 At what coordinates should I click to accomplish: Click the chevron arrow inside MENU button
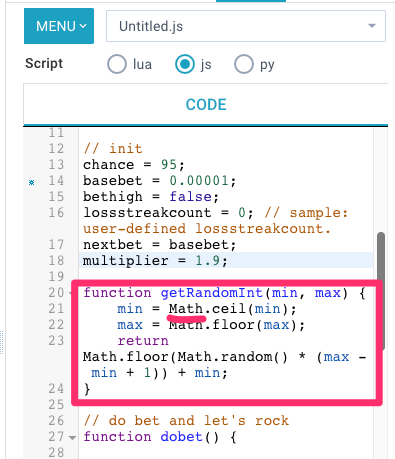pos(83,26)
